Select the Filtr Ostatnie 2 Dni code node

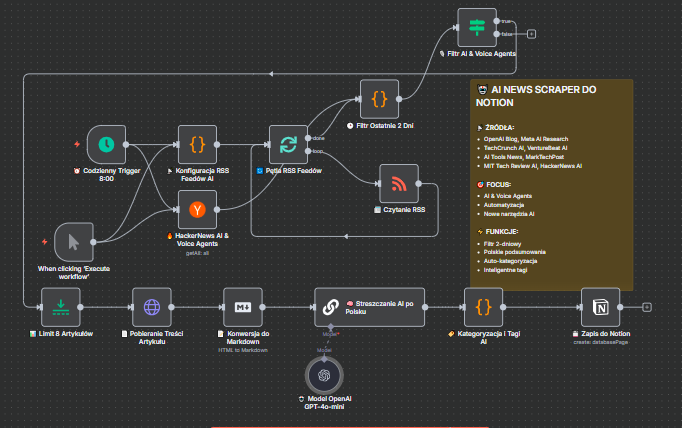pos(379,99)
